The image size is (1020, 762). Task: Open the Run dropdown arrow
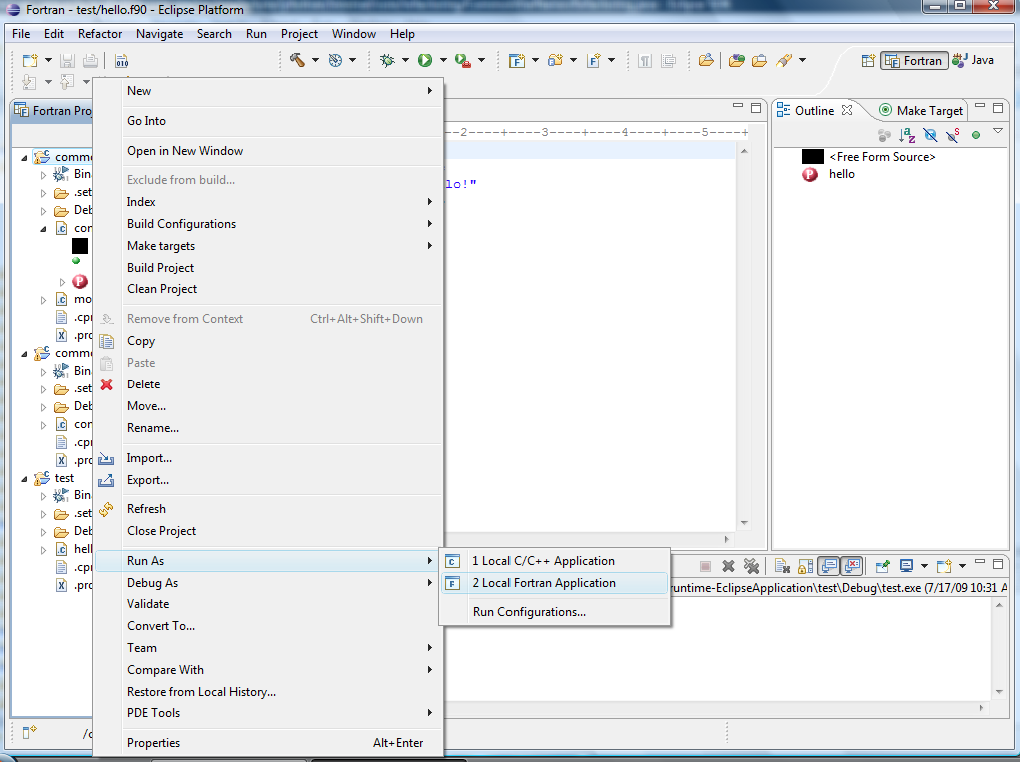443,61
